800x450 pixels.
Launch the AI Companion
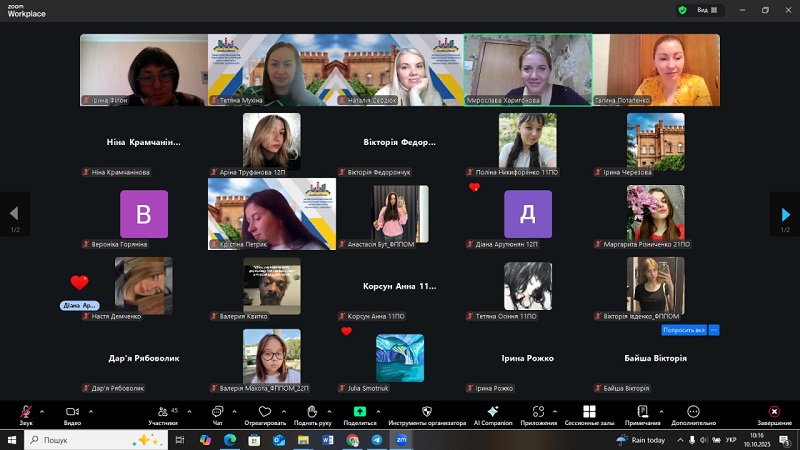click(x=492, y=413)
